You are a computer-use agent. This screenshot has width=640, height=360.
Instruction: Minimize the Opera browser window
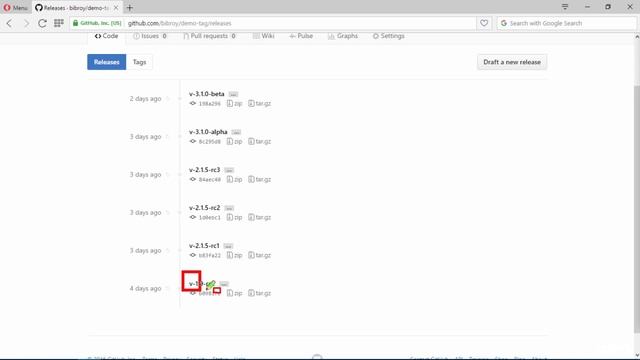pos(587,7)
